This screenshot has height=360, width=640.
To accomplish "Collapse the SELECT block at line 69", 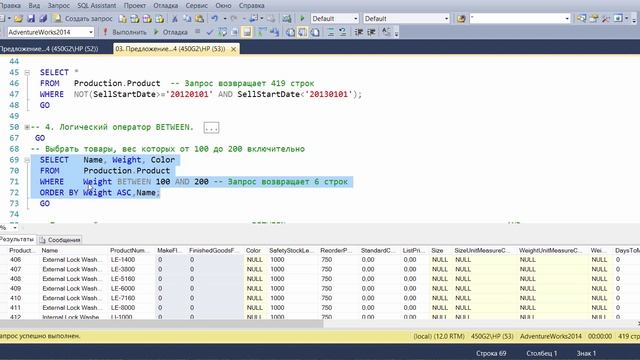I will pyautogui.click(x=27, y=160).
